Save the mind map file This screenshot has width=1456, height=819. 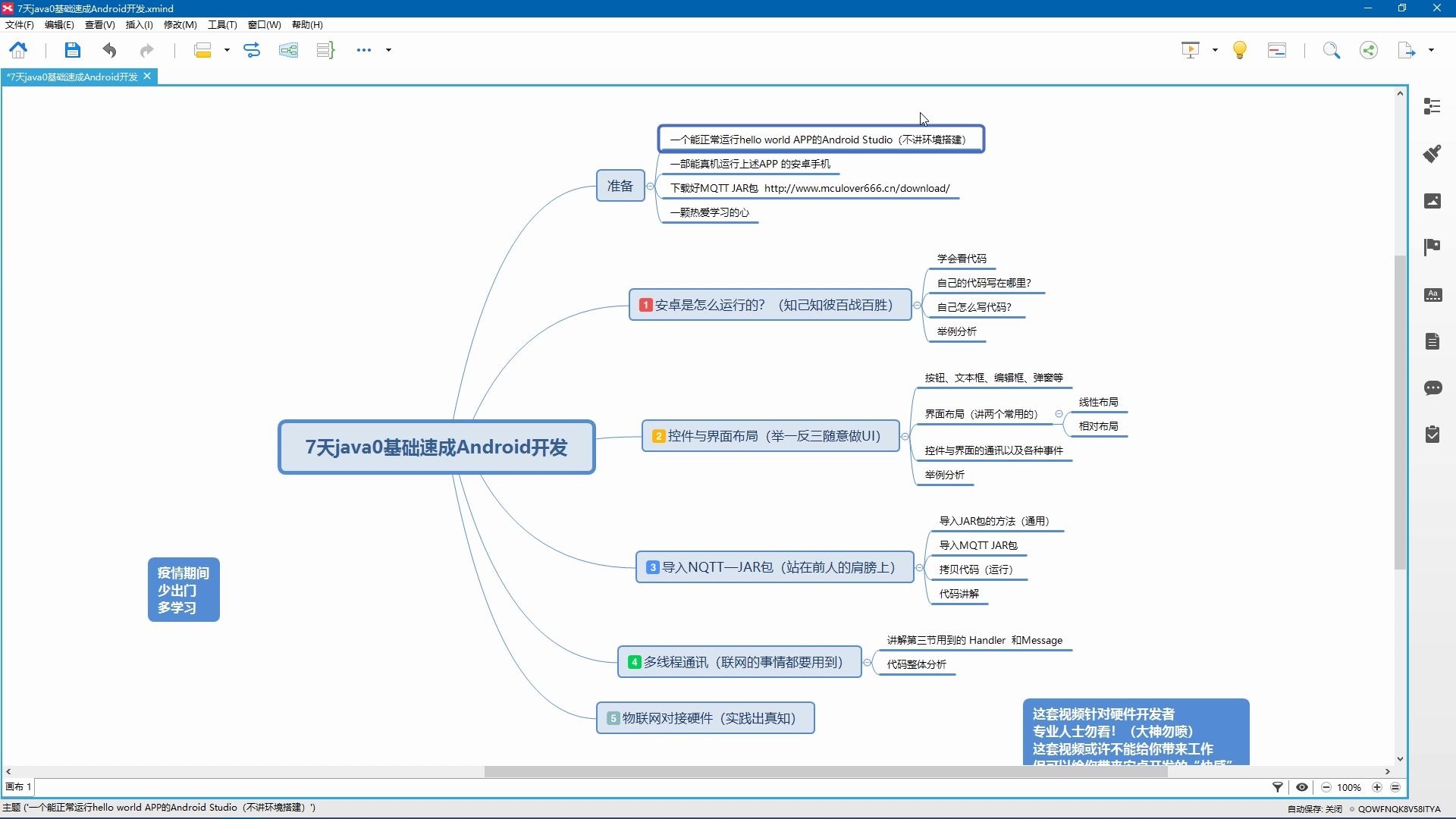point(72,50)
